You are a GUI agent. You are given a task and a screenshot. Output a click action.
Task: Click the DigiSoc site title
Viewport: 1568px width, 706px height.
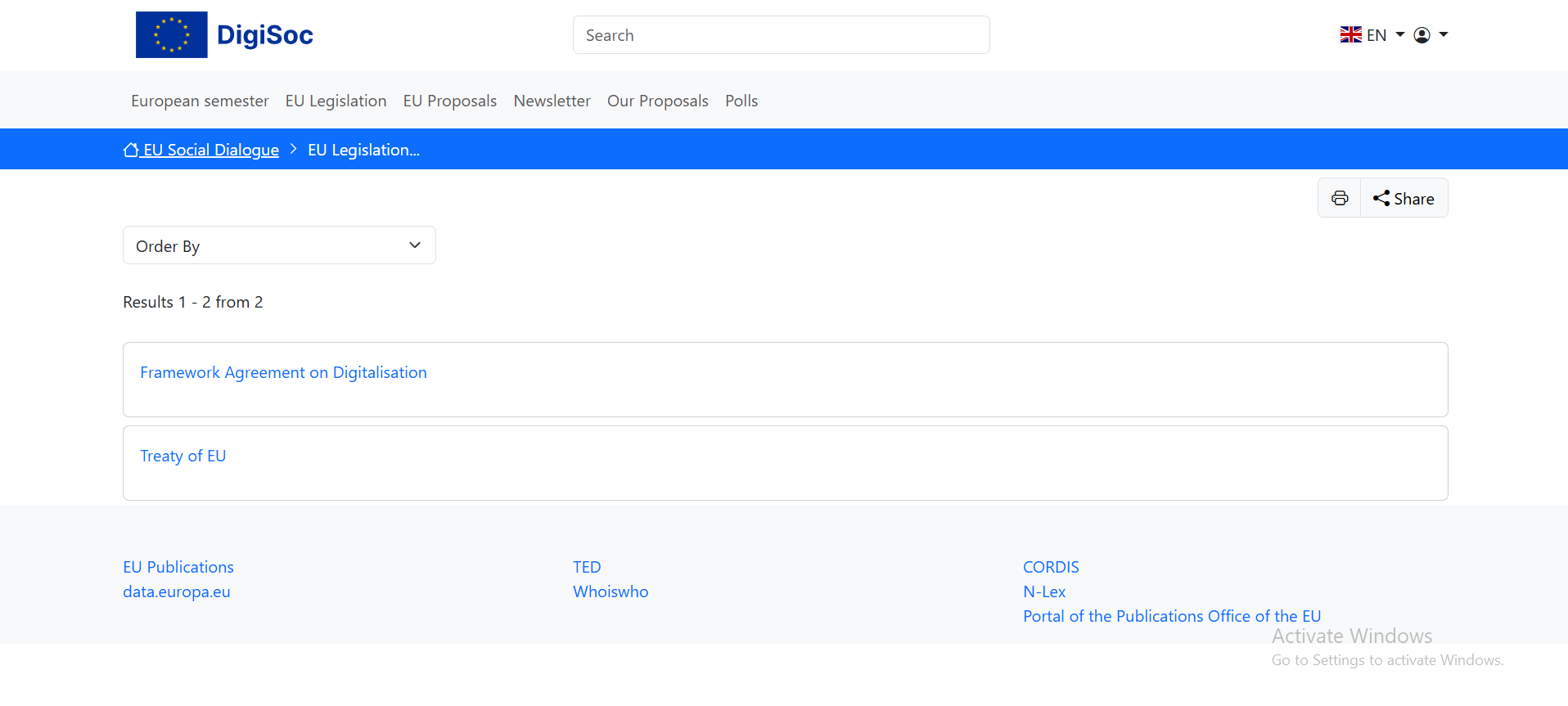coord(264,35)
